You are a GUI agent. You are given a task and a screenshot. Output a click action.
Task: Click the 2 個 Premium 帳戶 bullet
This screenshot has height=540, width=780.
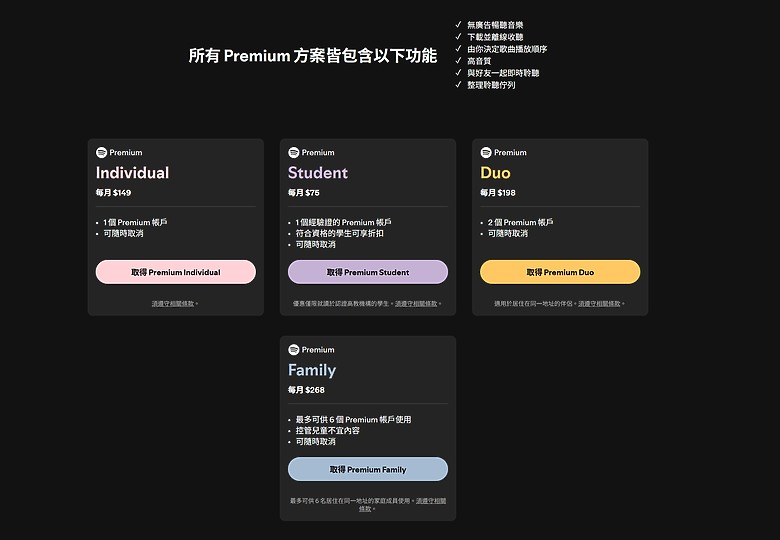[x=520, y=222]
